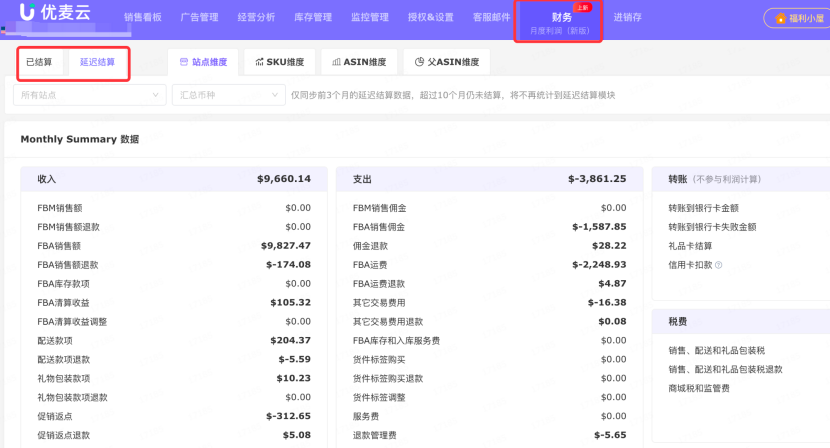
Task: Click the 配送款项退款 value $-5.59
Action: pyautogui.click(x=295, y=360)
